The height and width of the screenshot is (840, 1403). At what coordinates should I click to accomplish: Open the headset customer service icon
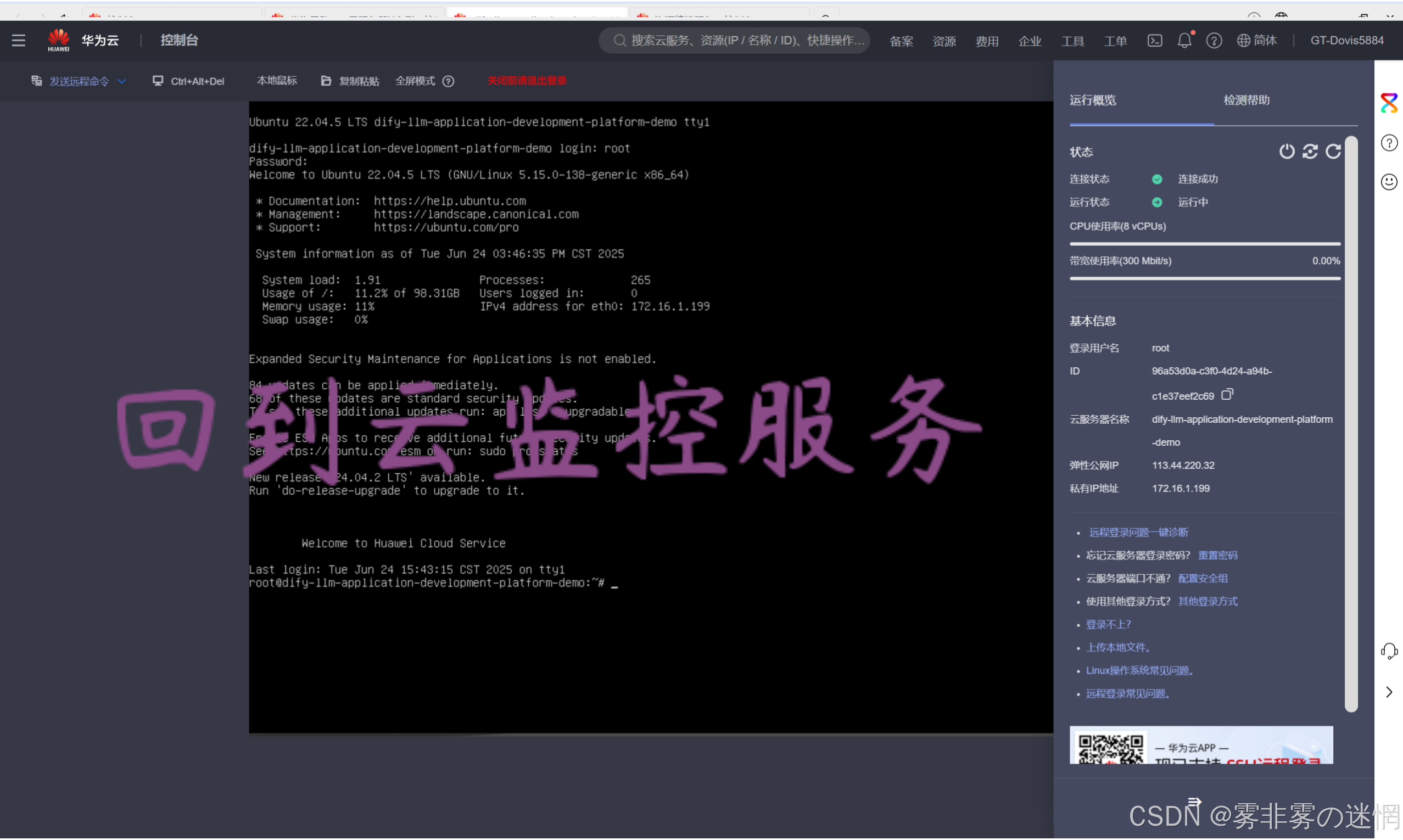click(x=1389, y=652)
